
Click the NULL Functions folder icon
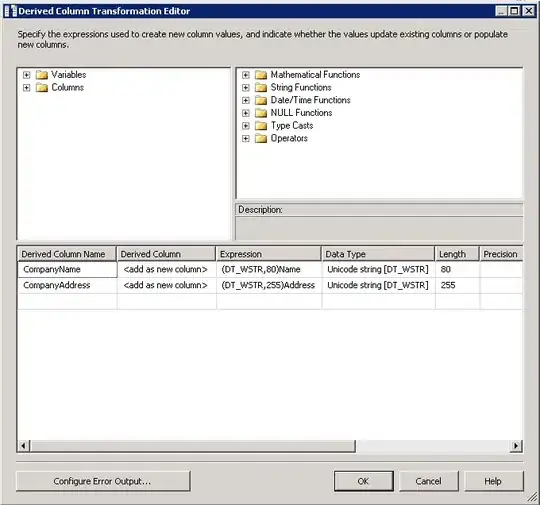(261, 113)
